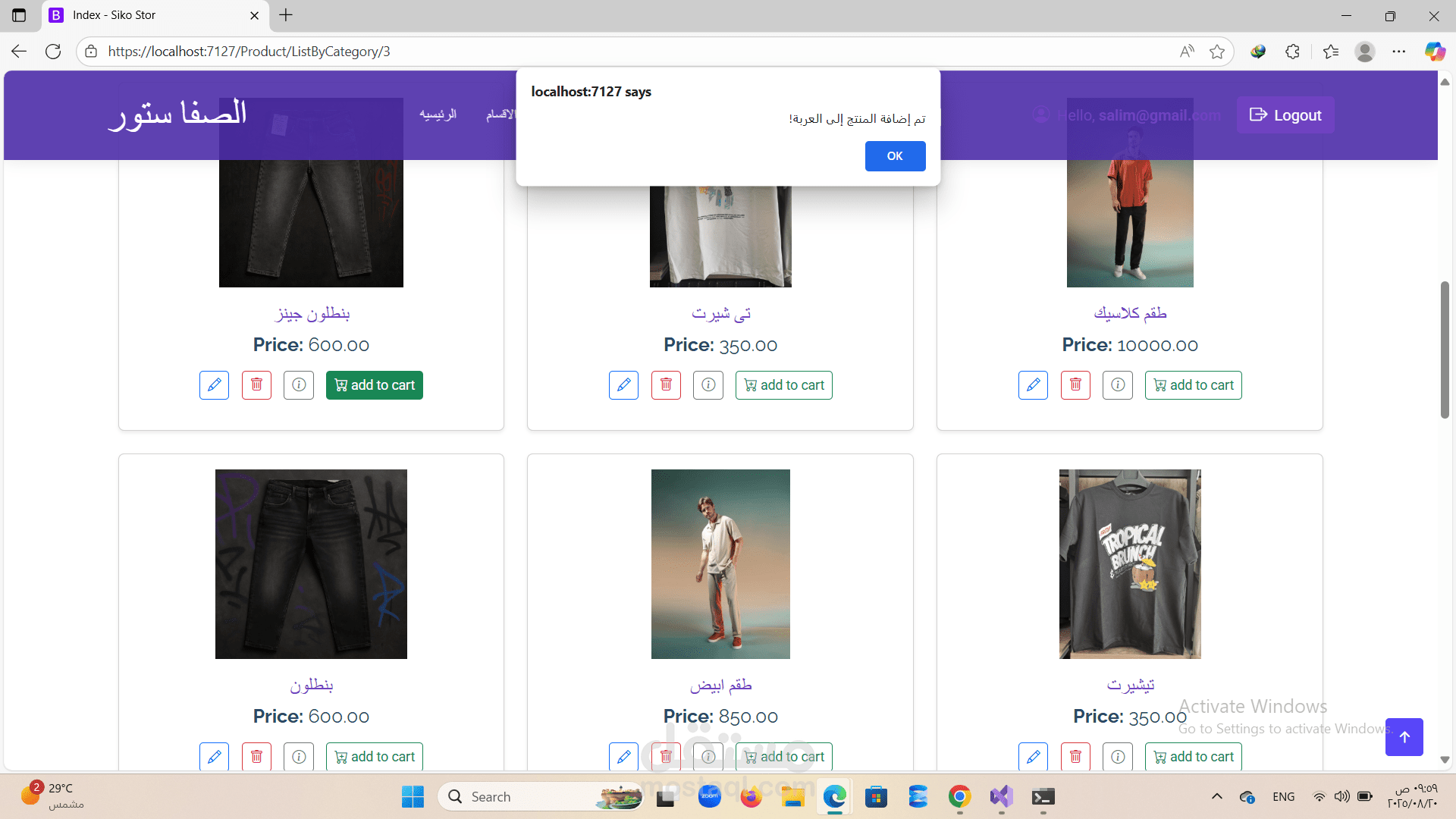This screenshot has height=819, width=1456.
Task: Click the delete trash icon for بنطلون جينز
Action: [x=256, y=385]
